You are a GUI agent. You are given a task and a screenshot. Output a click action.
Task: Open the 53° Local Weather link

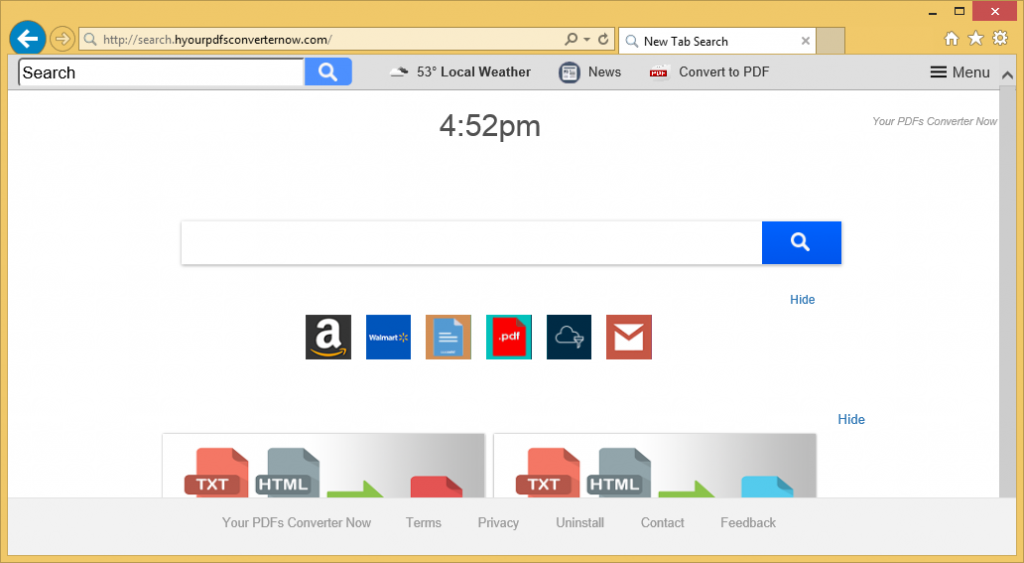pos(473,72)
